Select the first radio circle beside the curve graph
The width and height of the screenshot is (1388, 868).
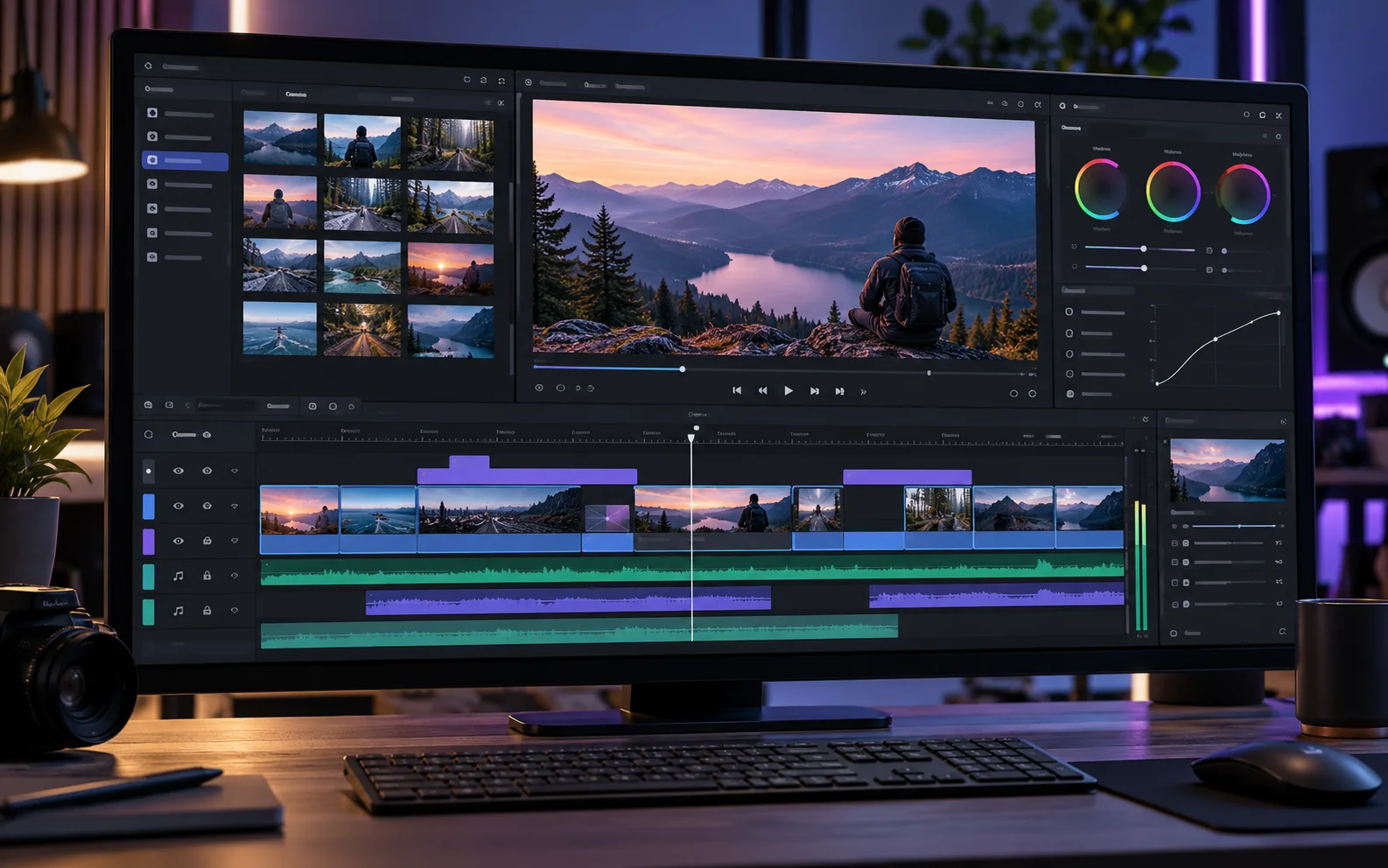click(x=1069, y=311)
